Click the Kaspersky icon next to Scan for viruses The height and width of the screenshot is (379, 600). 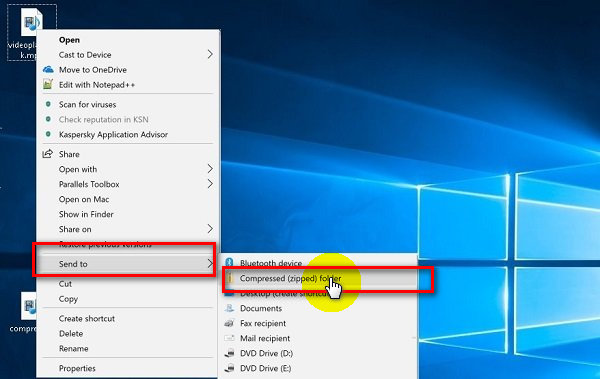48,104
